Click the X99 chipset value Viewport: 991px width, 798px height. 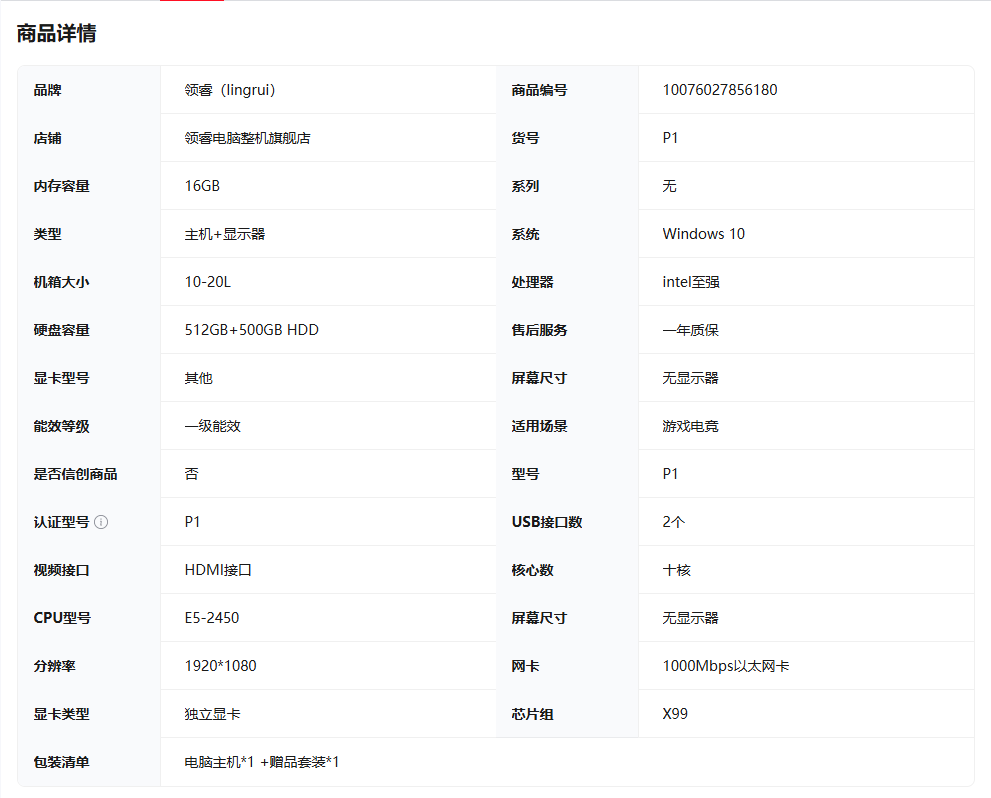coord(675,714)
